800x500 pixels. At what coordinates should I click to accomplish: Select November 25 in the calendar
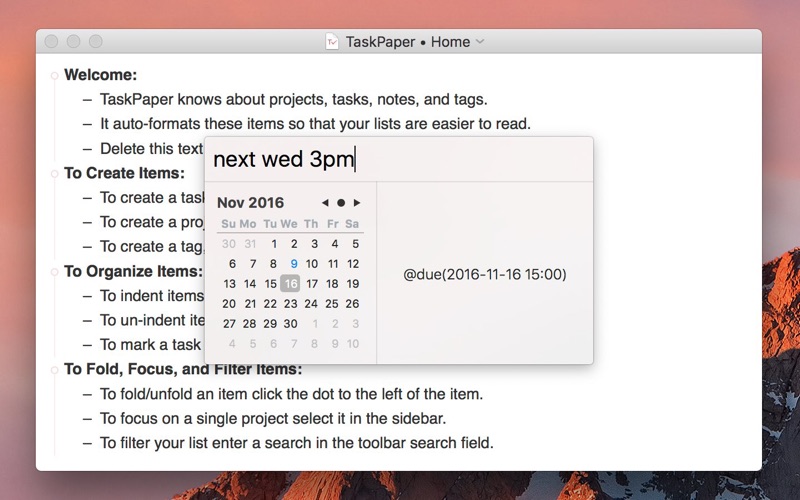(x=332, y=304)
